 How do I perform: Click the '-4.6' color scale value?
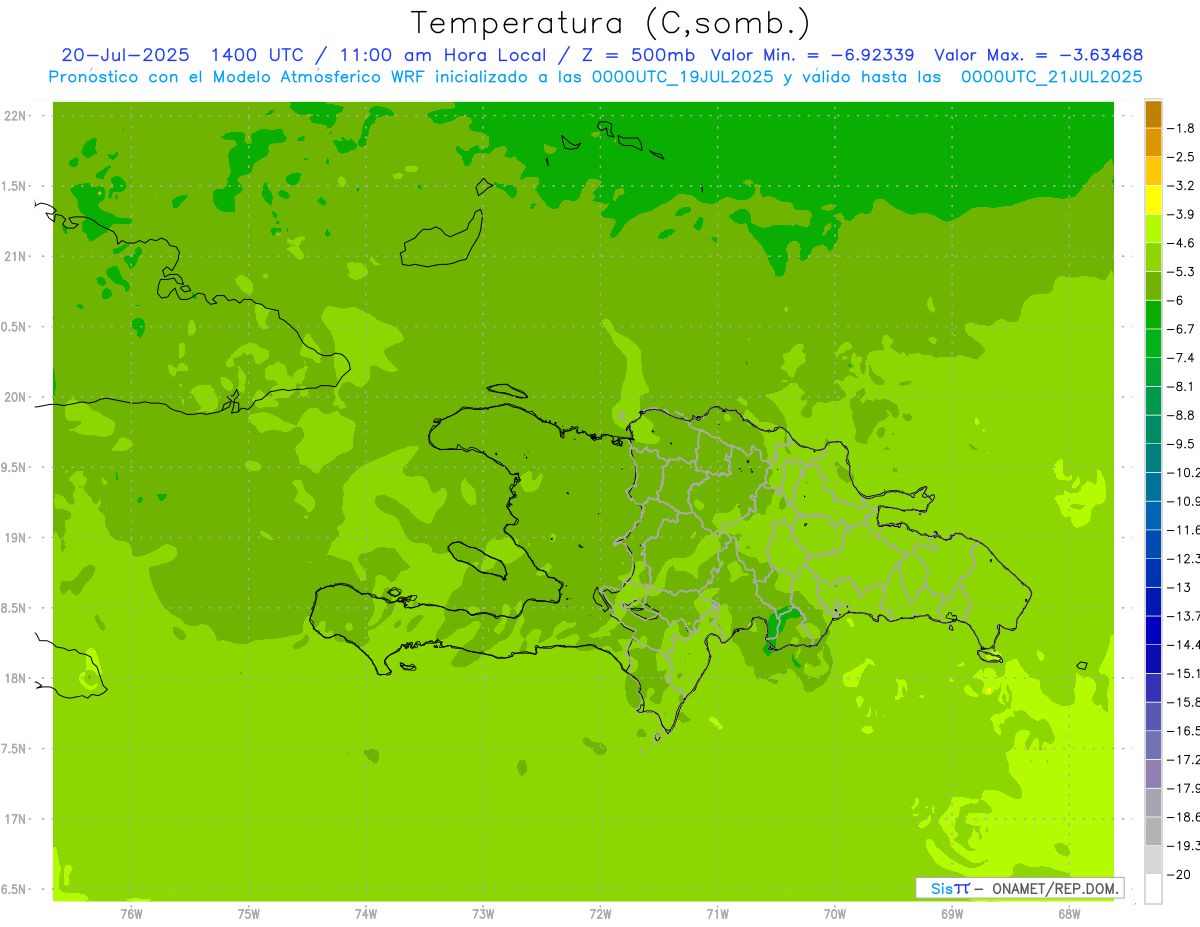click(1182, 243)
